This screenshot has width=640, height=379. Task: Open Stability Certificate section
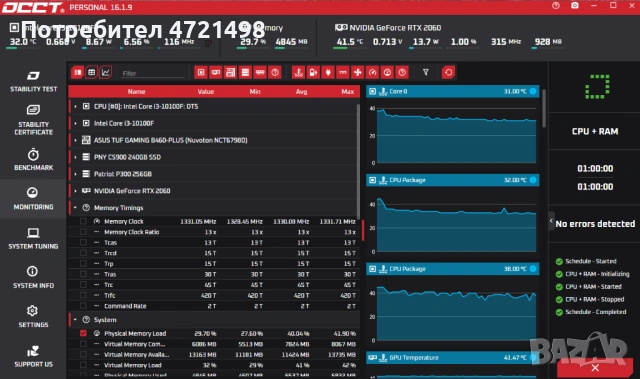(33, 120)
